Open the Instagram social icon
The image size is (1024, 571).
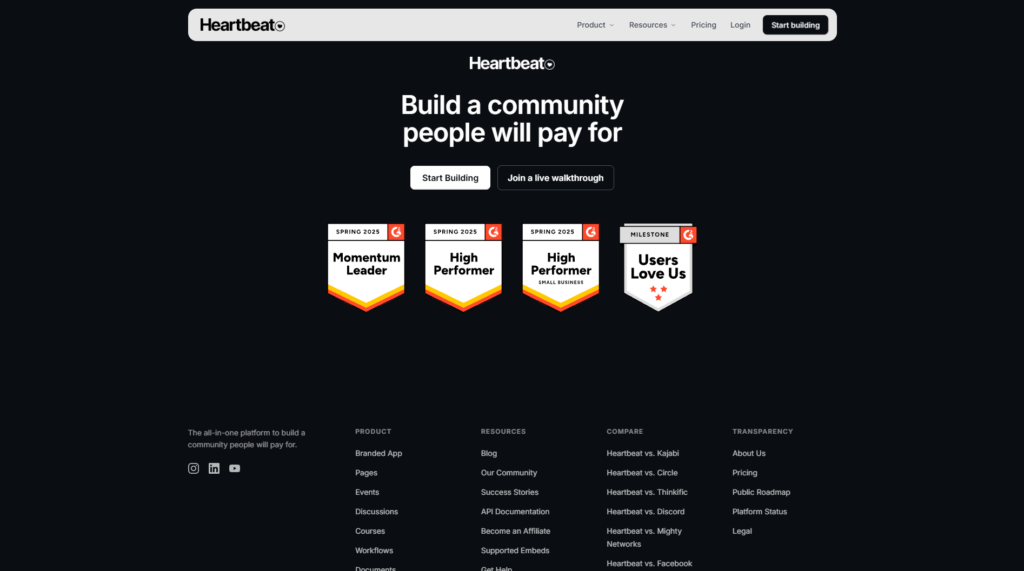tap(193, 468)
